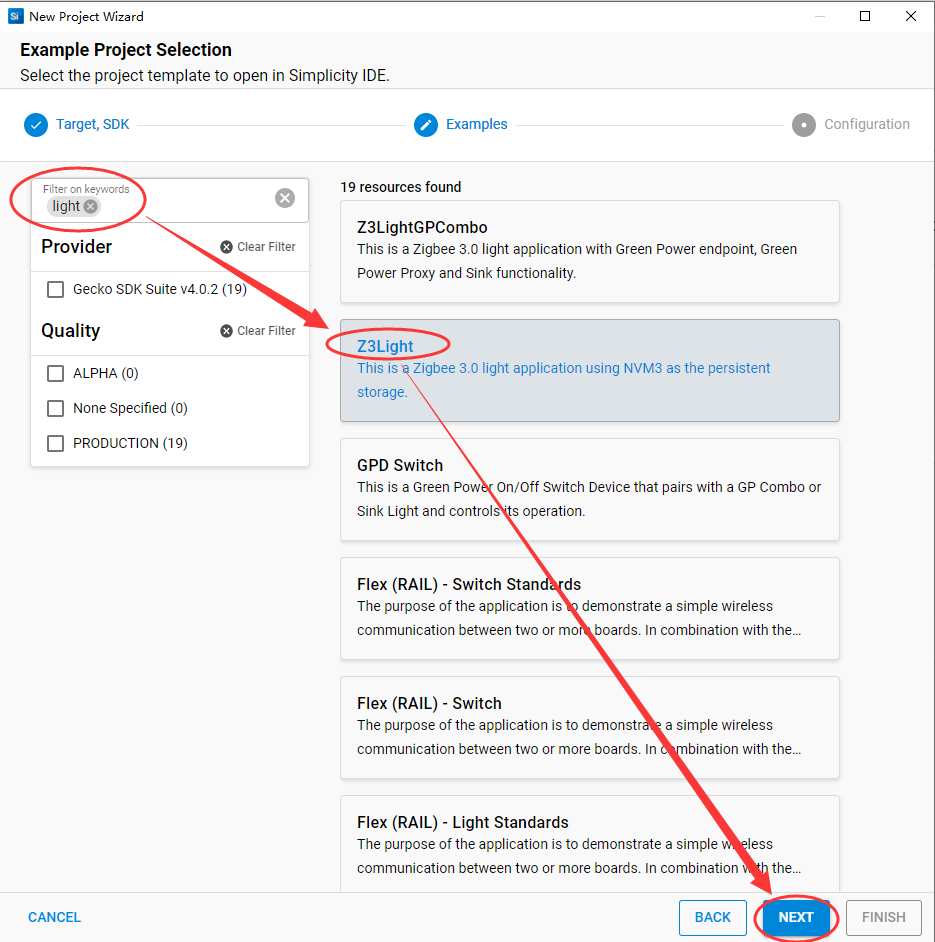Check the Gecko SDK Suite v4.0.2 checkbox

click(x=55, y=290)
